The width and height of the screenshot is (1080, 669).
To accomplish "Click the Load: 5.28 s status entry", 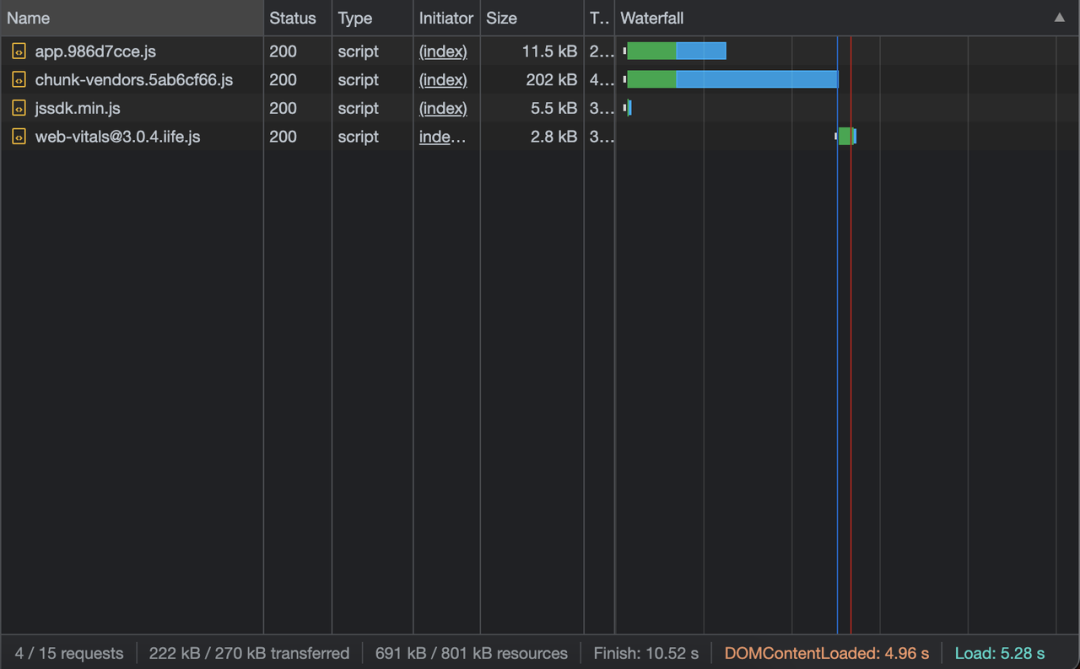I will point(999,653).
